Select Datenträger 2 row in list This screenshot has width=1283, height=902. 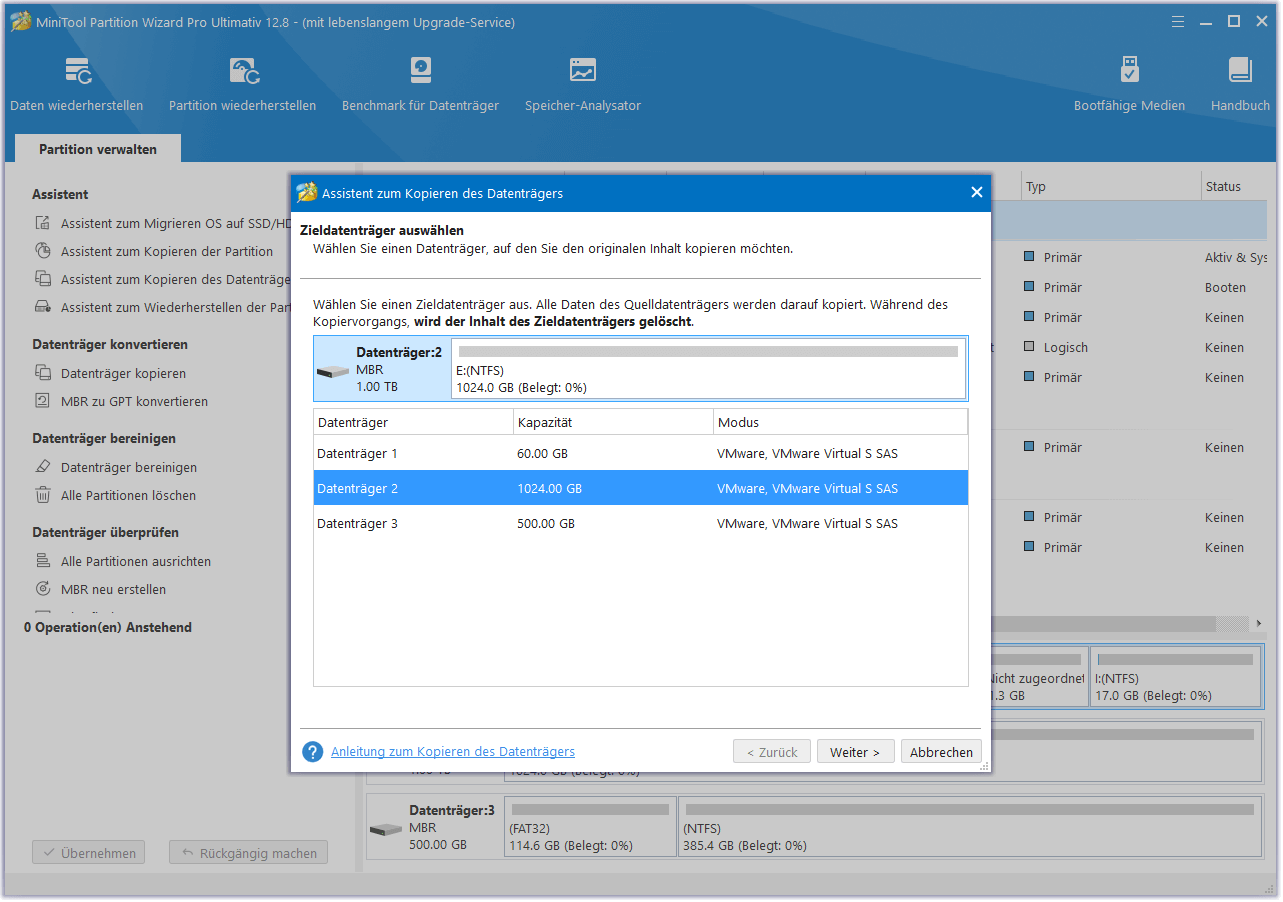click(641, 488)
